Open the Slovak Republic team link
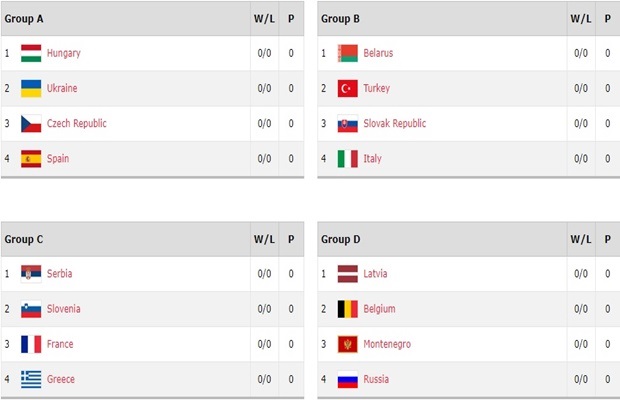The image size is (620, 400). pos(395,123)
